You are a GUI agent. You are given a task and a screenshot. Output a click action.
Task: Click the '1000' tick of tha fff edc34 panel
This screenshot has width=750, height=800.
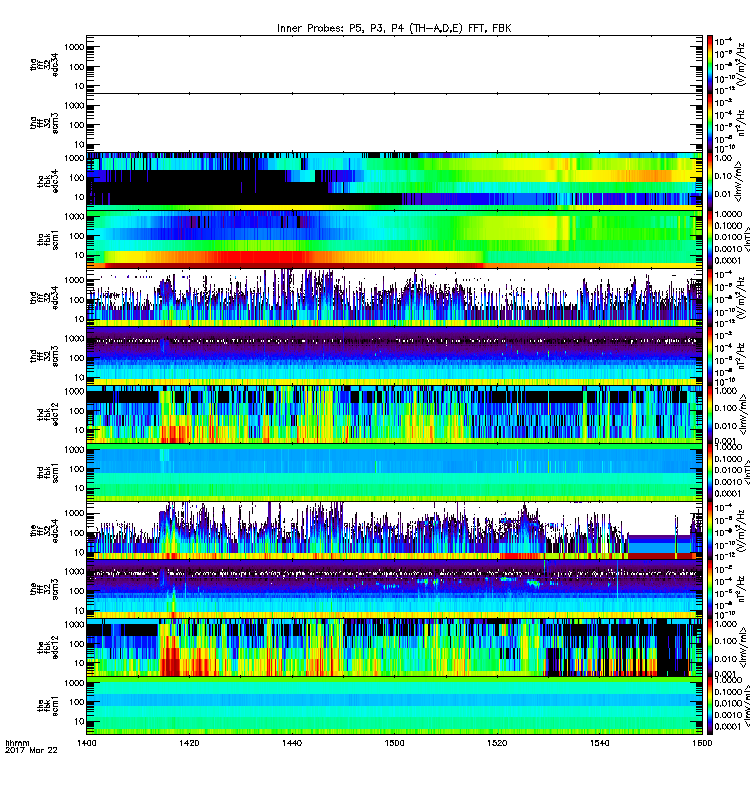click(74, 47)
